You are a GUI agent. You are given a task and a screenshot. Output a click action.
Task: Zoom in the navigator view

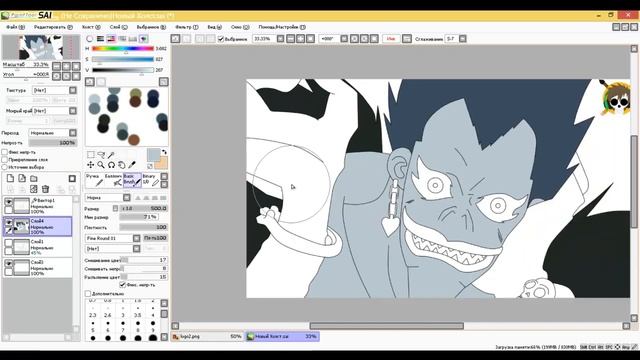tap(66, 66)
